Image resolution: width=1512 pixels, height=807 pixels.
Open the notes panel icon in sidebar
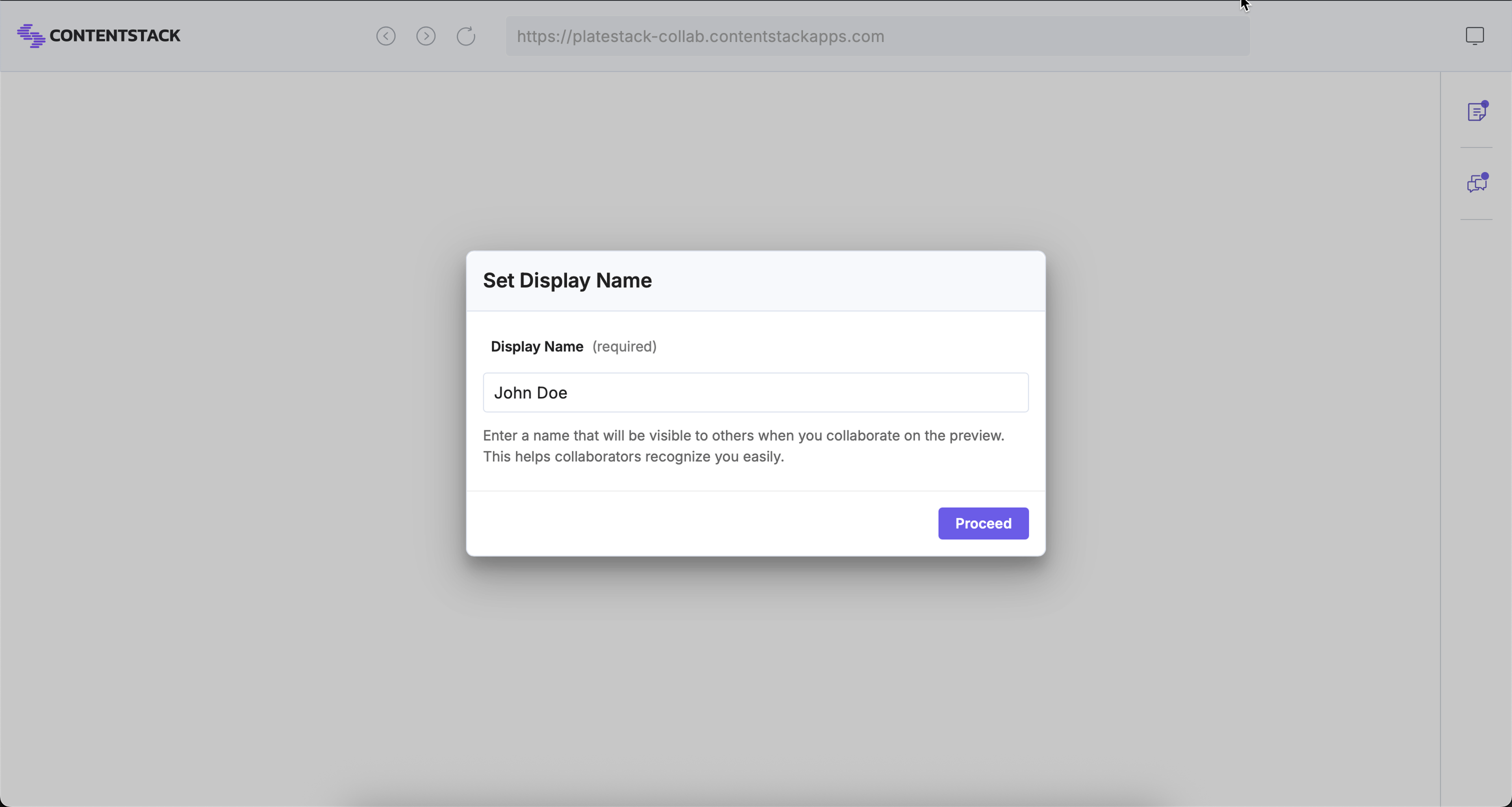pyautogui.click(x=1477, y=111)
